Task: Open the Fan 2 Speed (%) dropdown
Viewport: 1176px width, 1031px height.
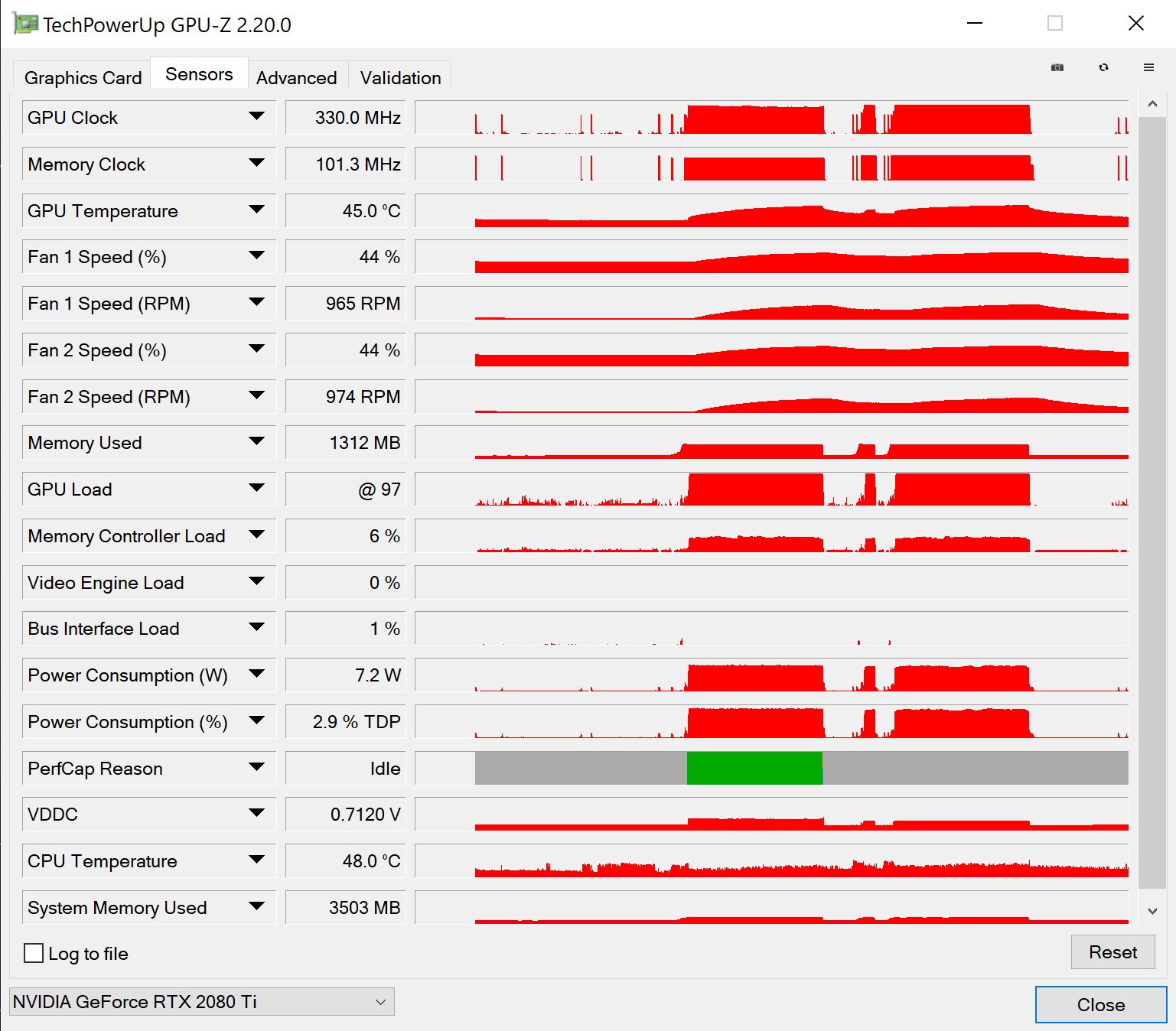Action: (x=256, y=350)
